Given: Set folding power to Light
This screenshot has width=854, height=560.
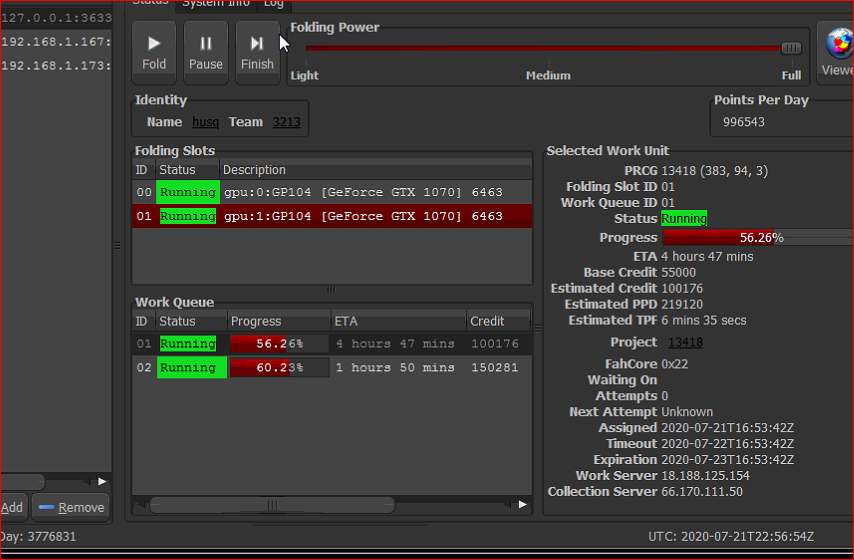Looking at the screenshot, I should click(304, 75).
